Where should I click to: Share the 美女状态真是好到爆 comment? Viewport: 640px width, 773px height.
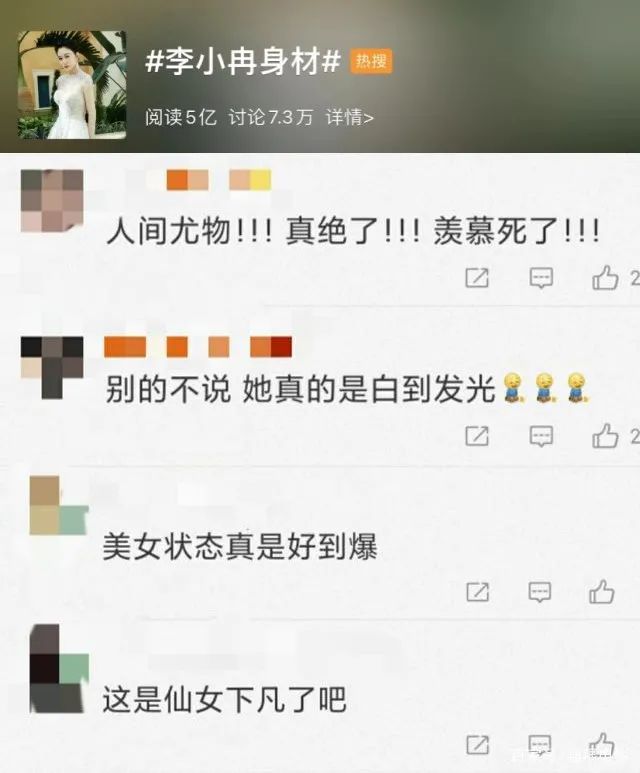(x=477, y=592)
